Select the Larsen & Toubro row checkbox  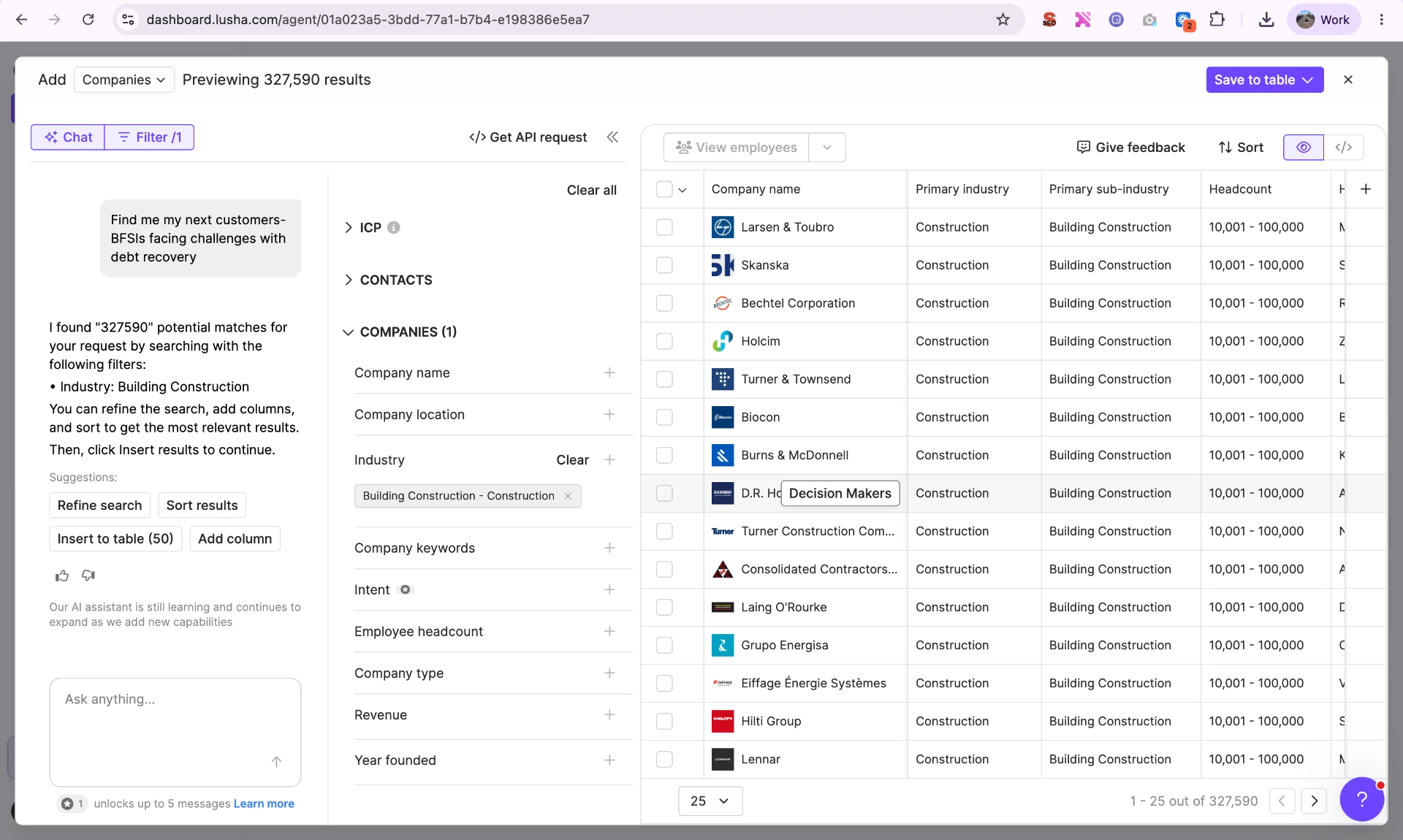click(664, 227)
